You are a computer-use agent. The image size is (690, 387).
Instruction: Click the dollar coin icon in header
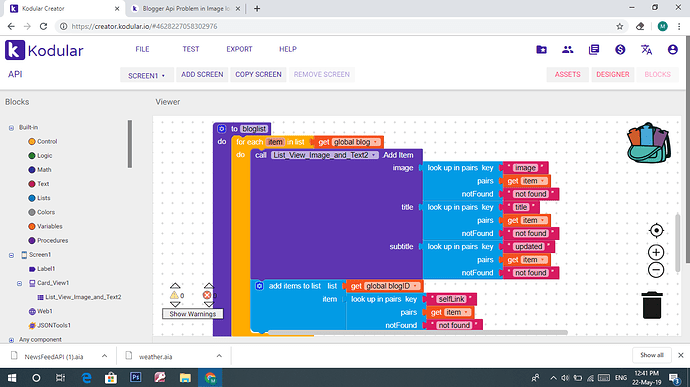coord(620,50)
